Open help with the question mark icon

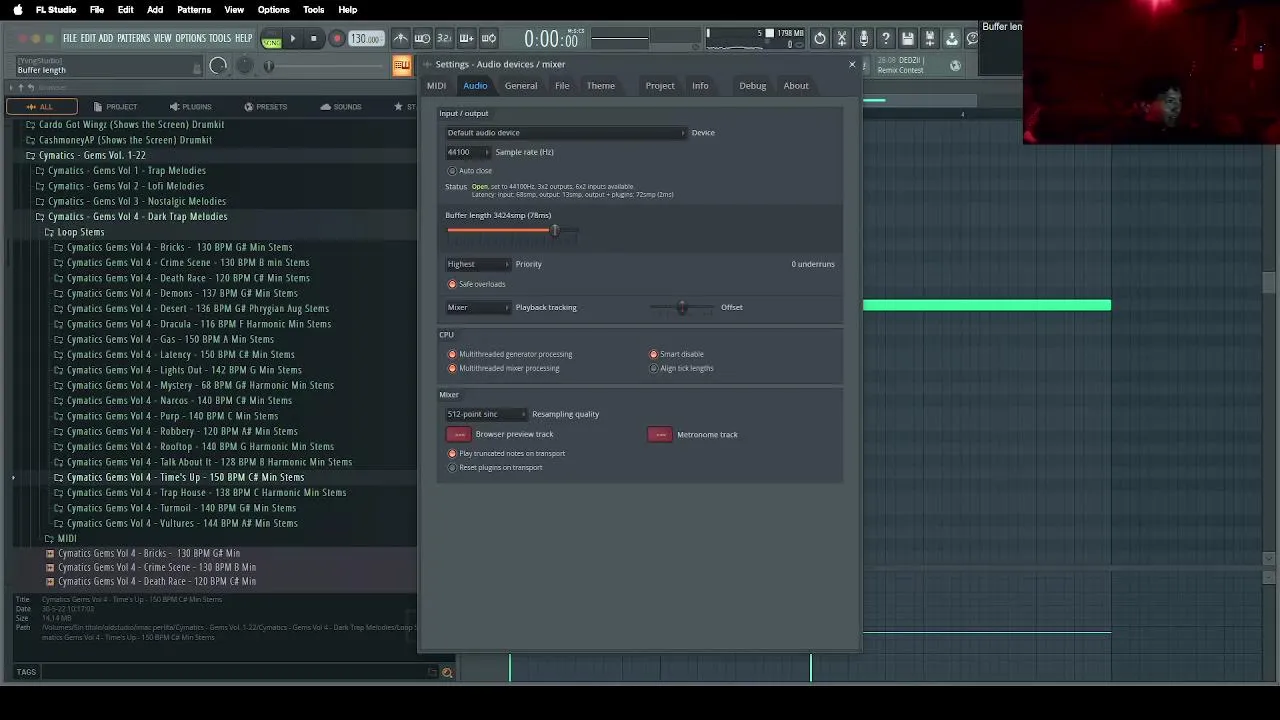coord(886,39)
